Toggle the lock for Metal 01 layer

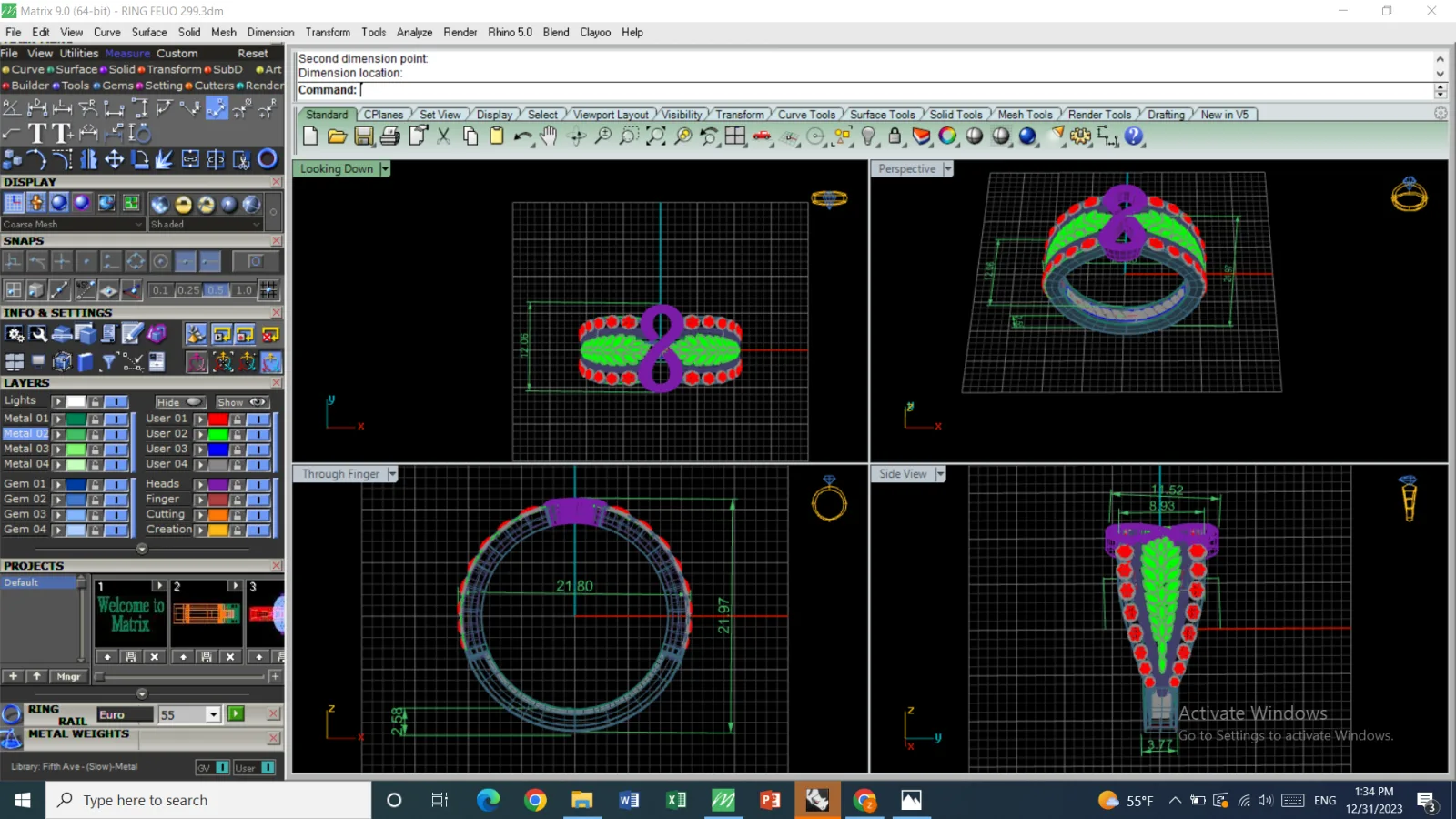(95, 420)
